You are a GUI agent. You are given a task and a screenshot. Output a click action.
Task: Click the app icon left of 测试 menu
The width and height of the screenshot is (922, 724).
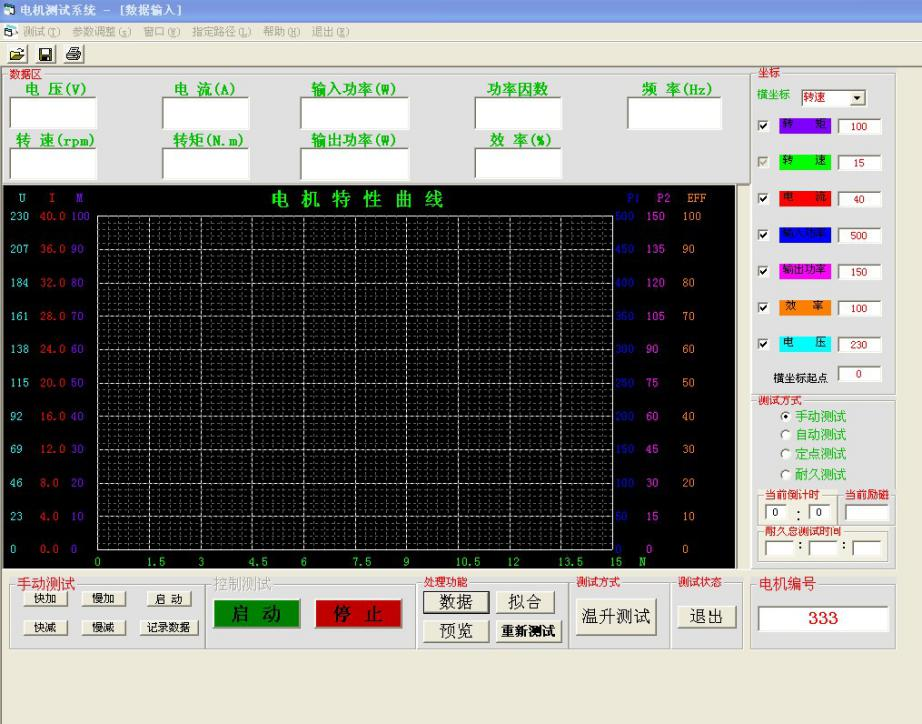(x=10, y=31)
